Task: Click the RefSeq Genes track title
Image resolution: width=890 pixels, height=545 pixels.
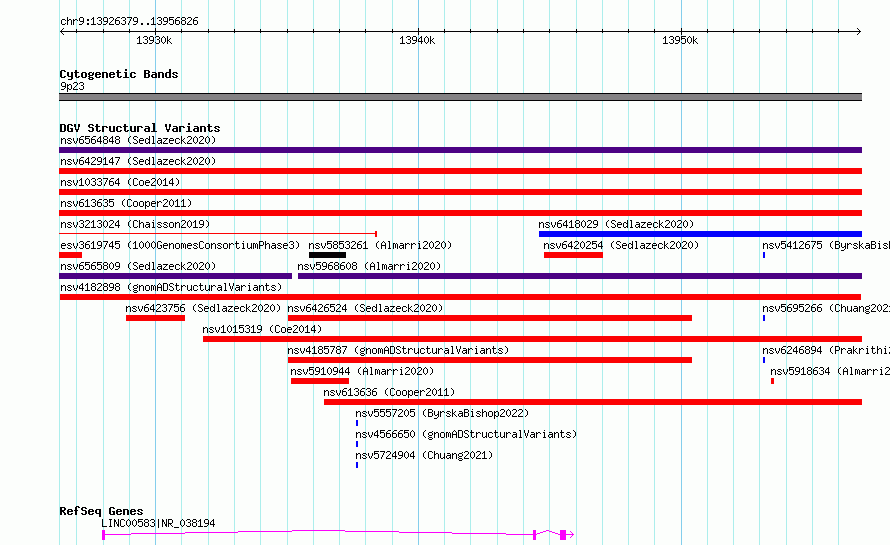Action: point(101,511)
